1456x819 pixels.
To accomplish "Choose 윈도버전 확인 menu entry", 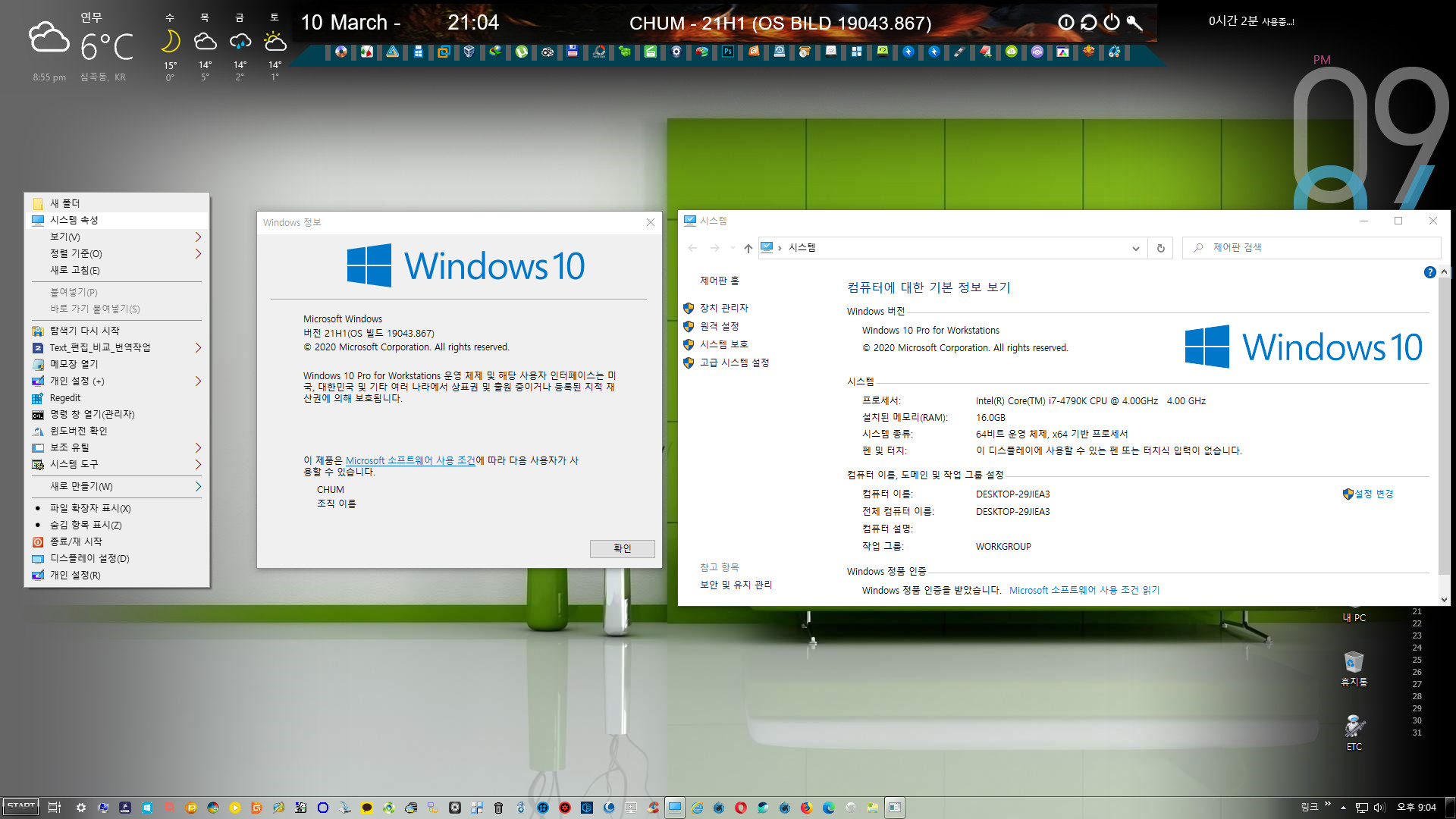I will pyautogui.click(x=117, y=431).
